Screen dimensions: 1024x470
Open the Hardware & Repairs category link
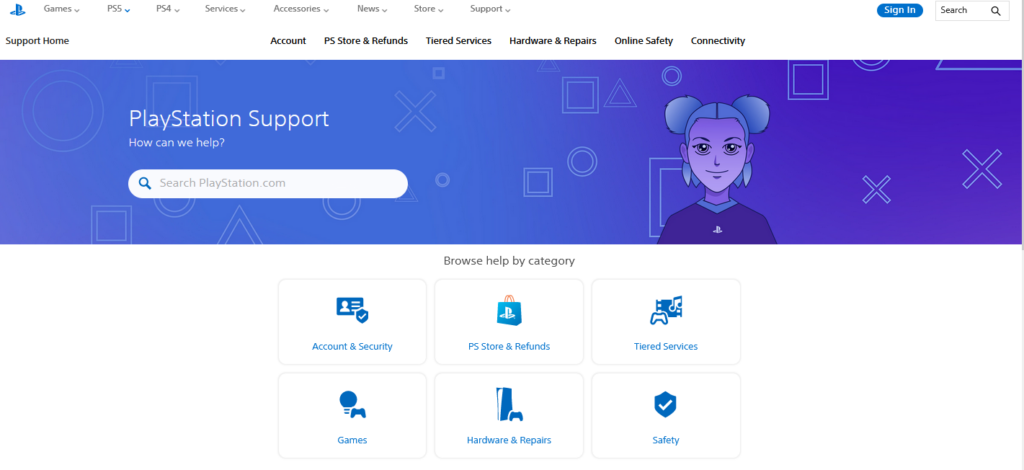[x=509, y=440]
